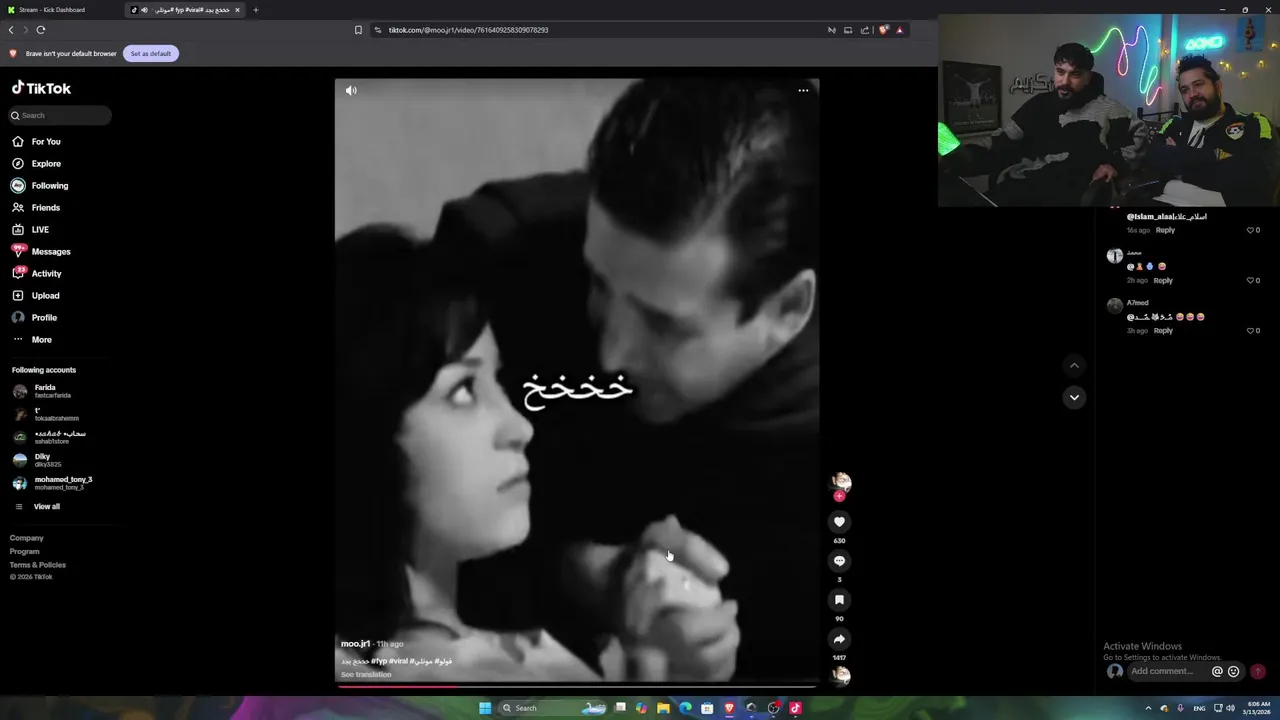Viewport: 1280px width, 720px height.
Task: Reply to the 2h ago comment
Action: click(1163, 280)
